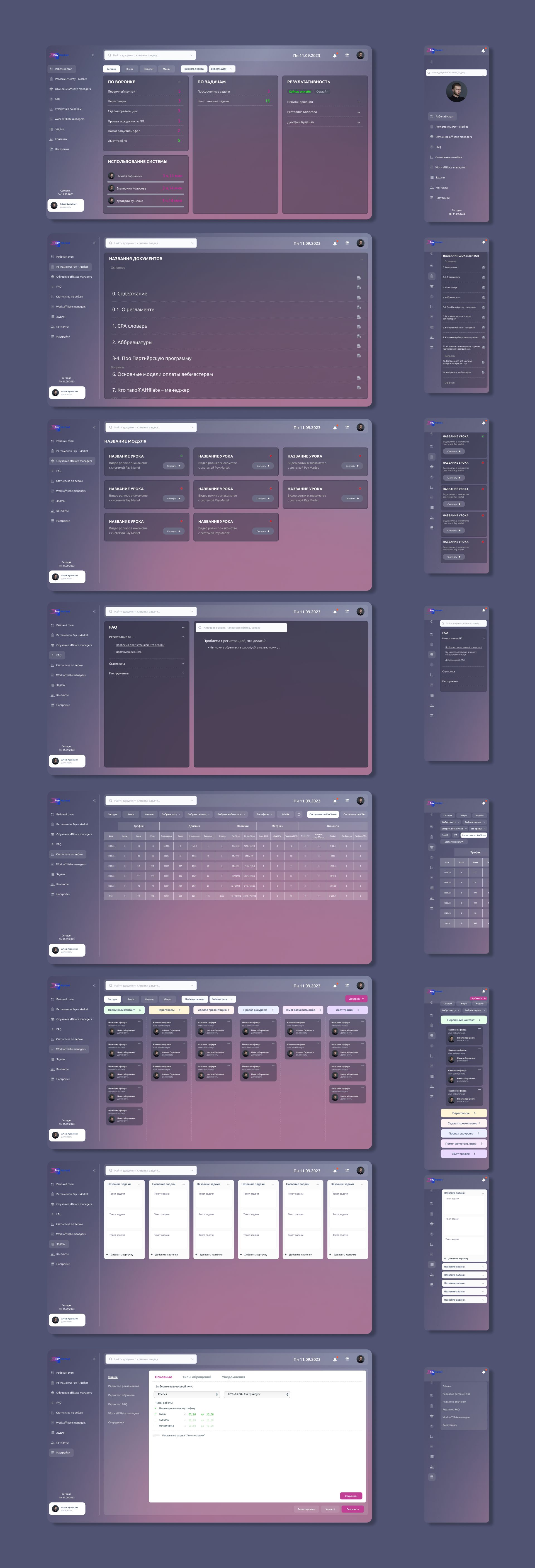Viewport: 535px width, 1568px height.
Task: Uncheck the 'Будни' working hours checkbox
Action: (156, 1414)
